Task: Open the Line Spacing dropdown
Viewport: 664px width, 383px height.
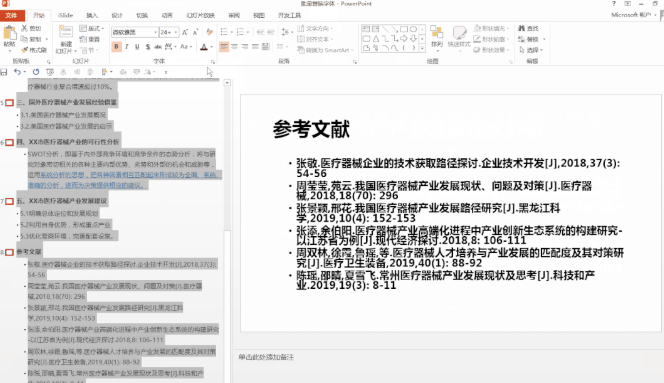Action: (287, 32)
